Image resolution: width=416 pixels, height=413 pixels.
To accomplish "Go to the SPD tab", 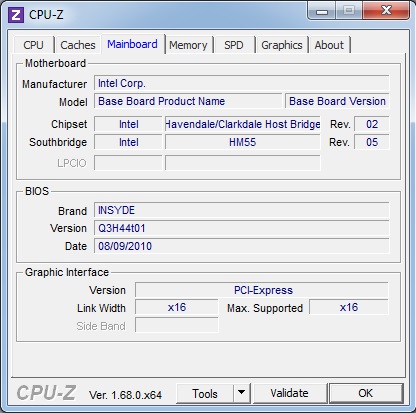I will click(234, 45).
